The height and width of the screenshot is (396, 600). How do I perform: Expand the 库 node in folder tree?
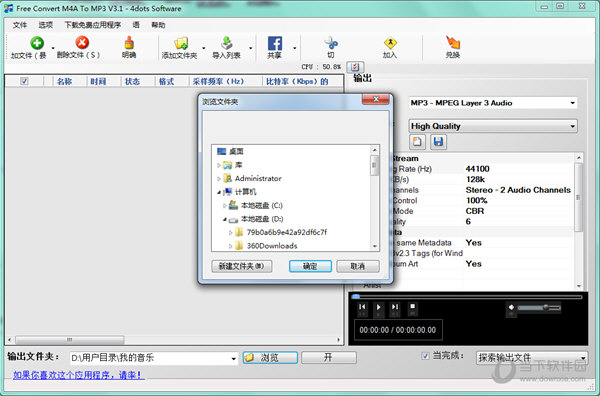(x=219, y=165)
